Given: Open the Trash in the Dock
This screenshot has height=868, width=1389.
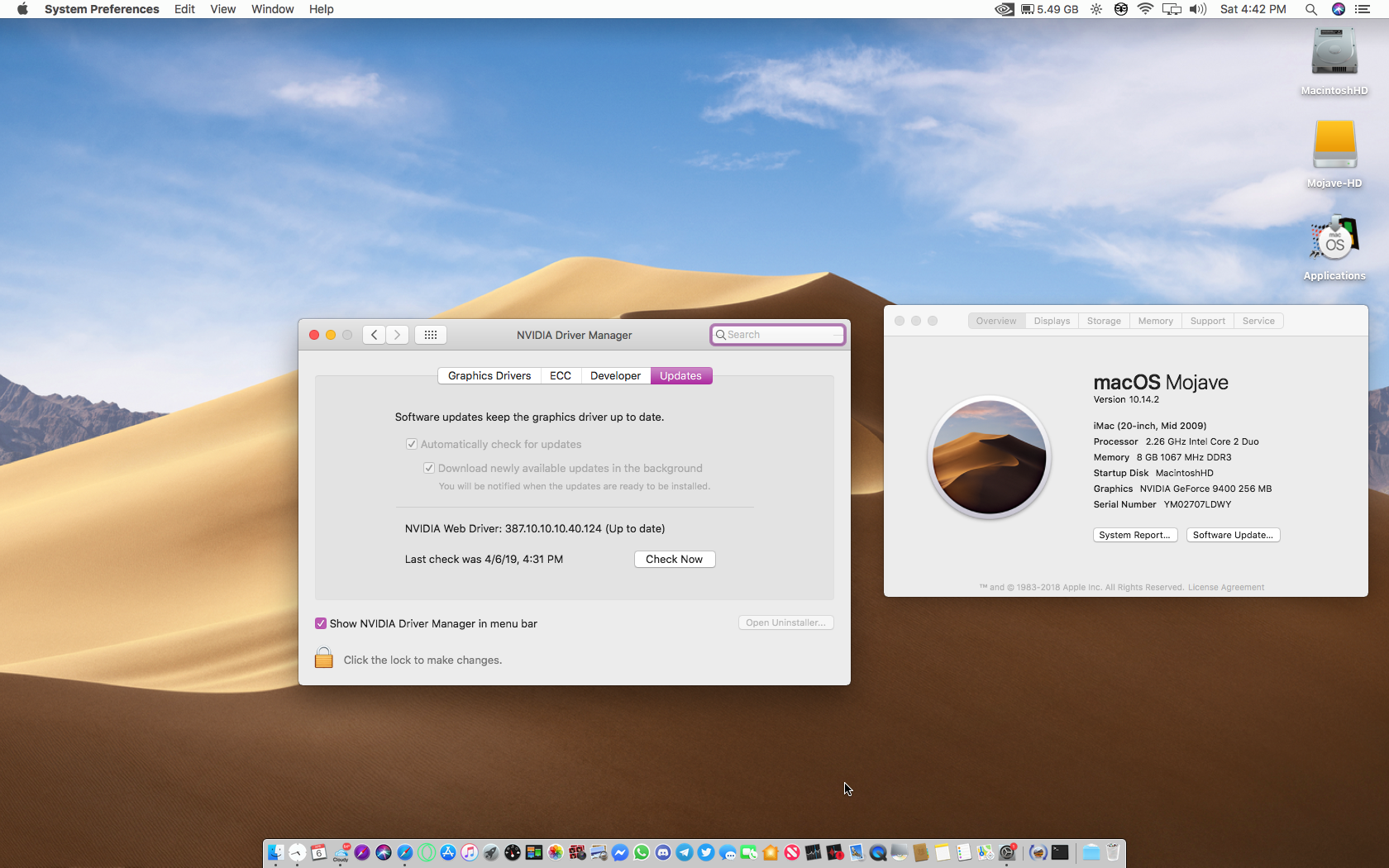Looking at the screenshot, I should pyautogui.click(x=1113, y=852).
